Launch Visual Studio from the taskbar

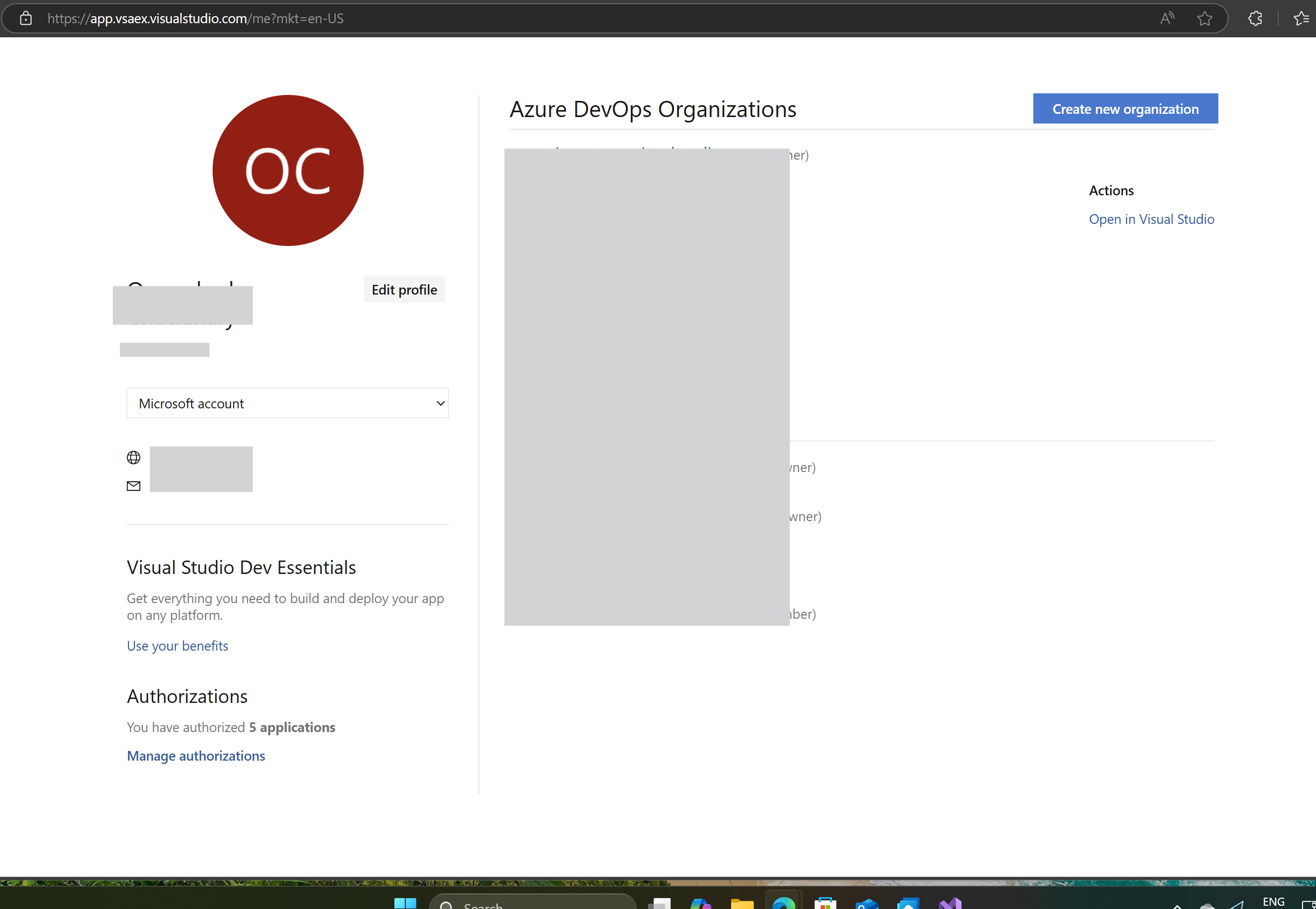pyautogui.click(x=950, y=903)
